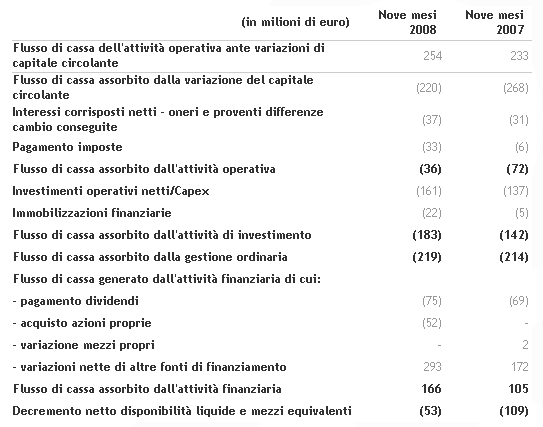This screenshot has width=543, height=427.
Task: Click the (52) acquisto azioni proprie value
Action: pos(432,323)
